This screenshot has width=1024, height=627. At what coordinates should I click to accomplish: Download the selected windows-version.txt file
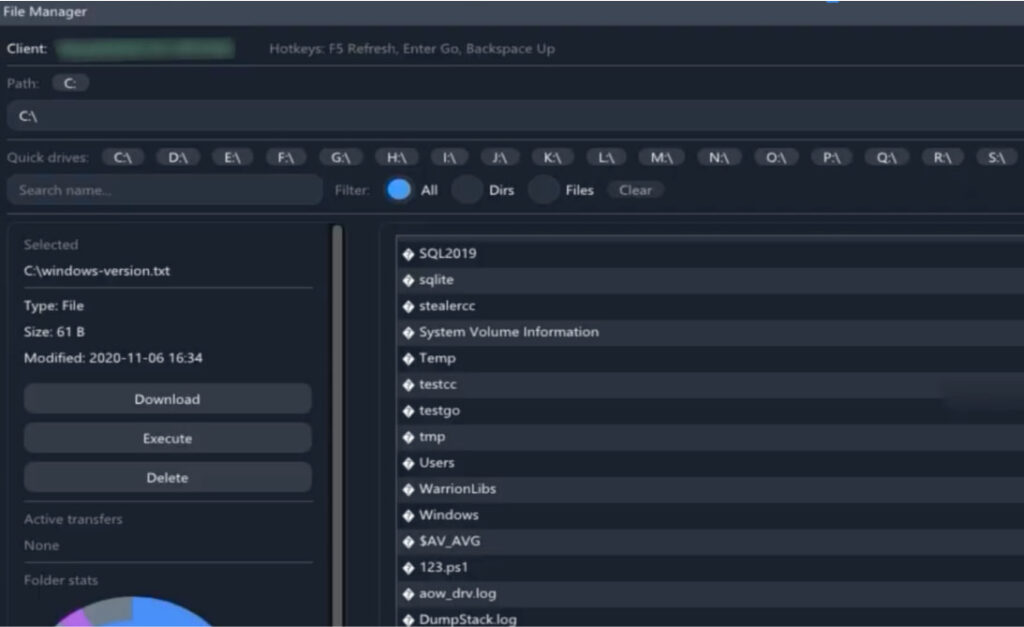[x=167, y=398]
